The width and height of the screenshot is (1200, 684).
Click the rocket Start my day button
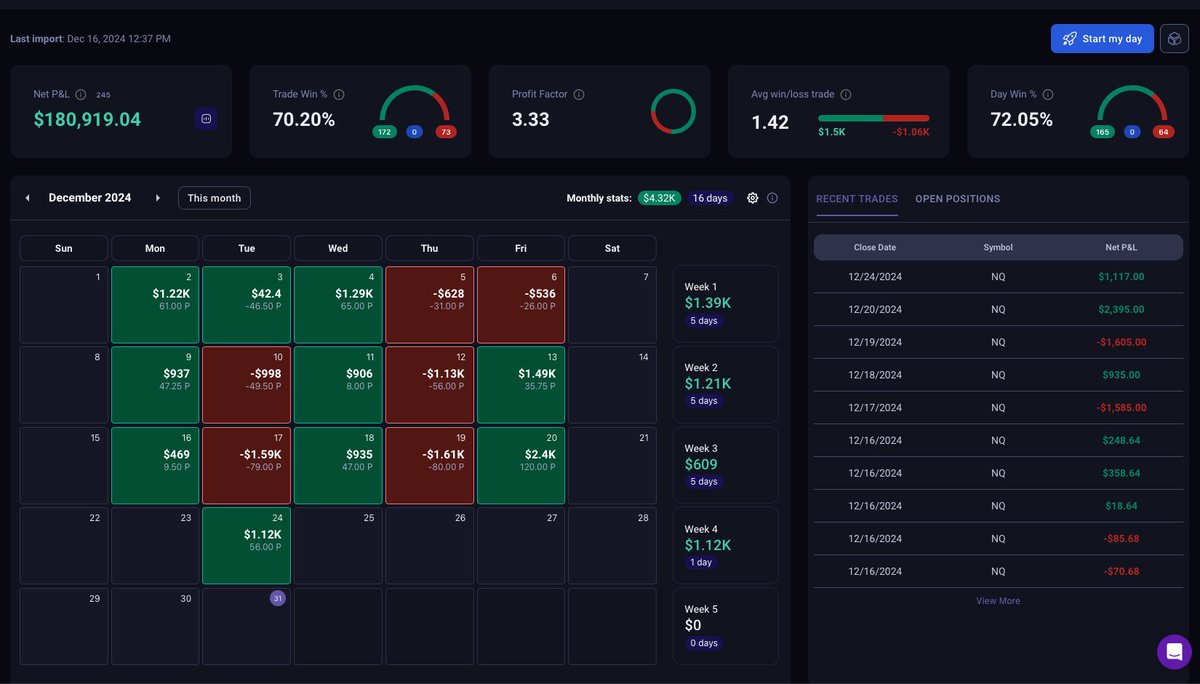(1102, 38)
